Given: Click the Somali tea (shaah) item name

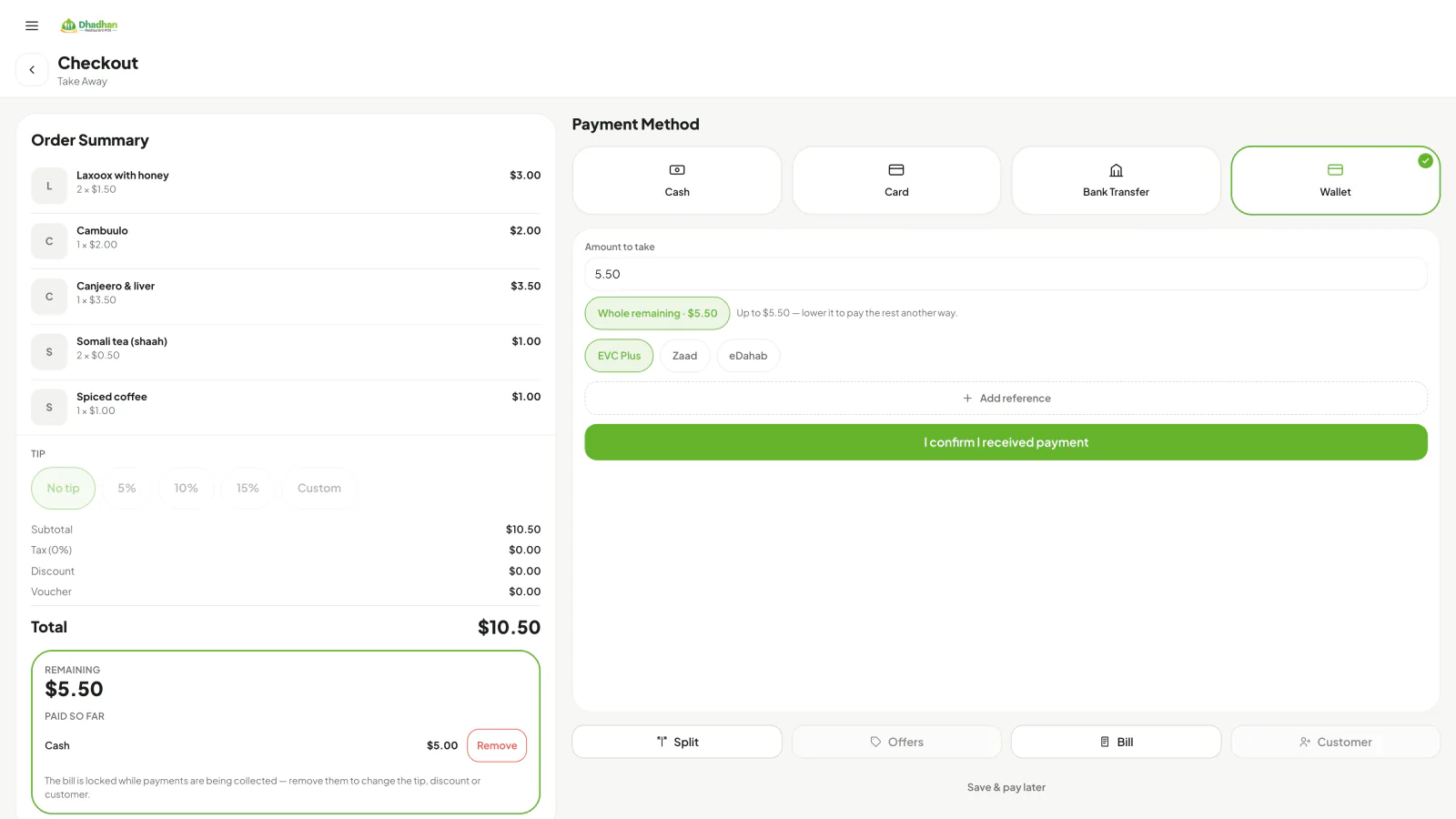Looking at the screenshot, I should (122, 342).
